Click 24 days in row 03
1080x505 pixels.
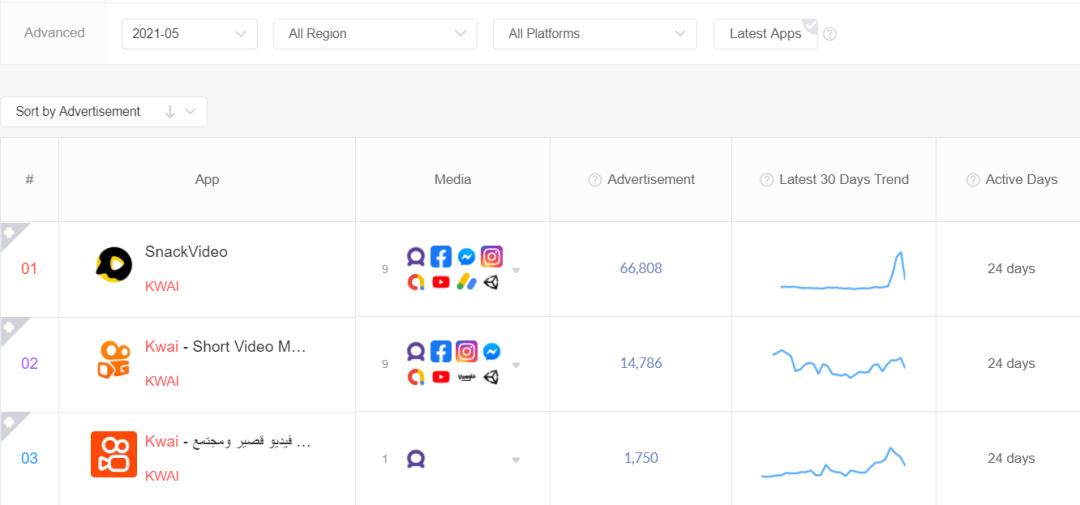pos(1011,459)
